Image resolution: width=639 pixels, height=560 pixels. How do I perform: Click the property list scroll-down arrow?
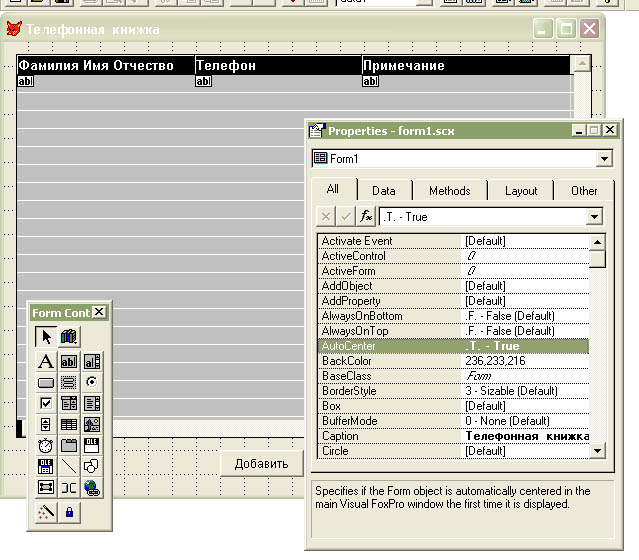[x=597, y=451]
